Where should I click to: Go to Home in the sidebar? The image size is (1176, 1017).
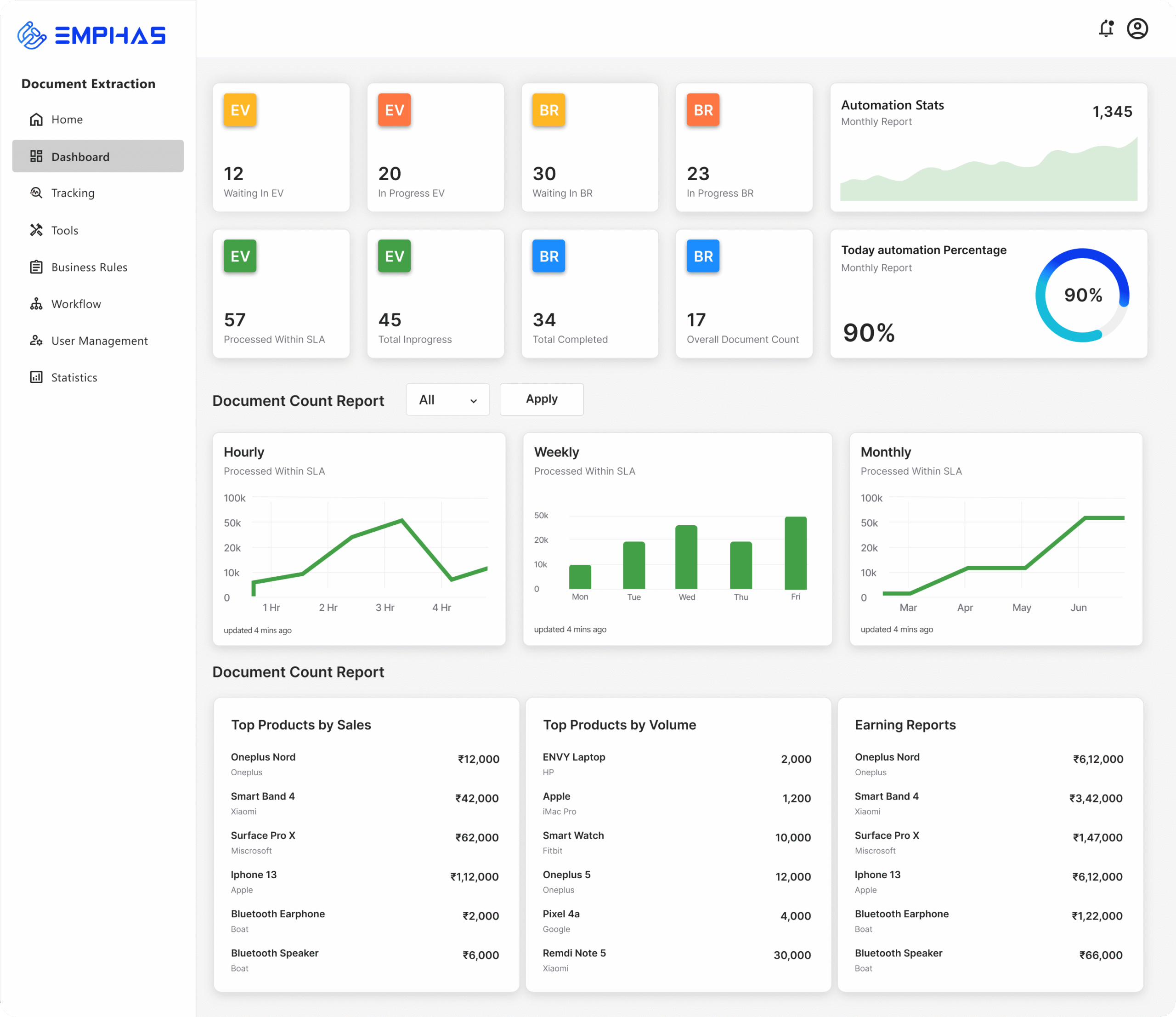pyautogui.click(x=98, y=119)
